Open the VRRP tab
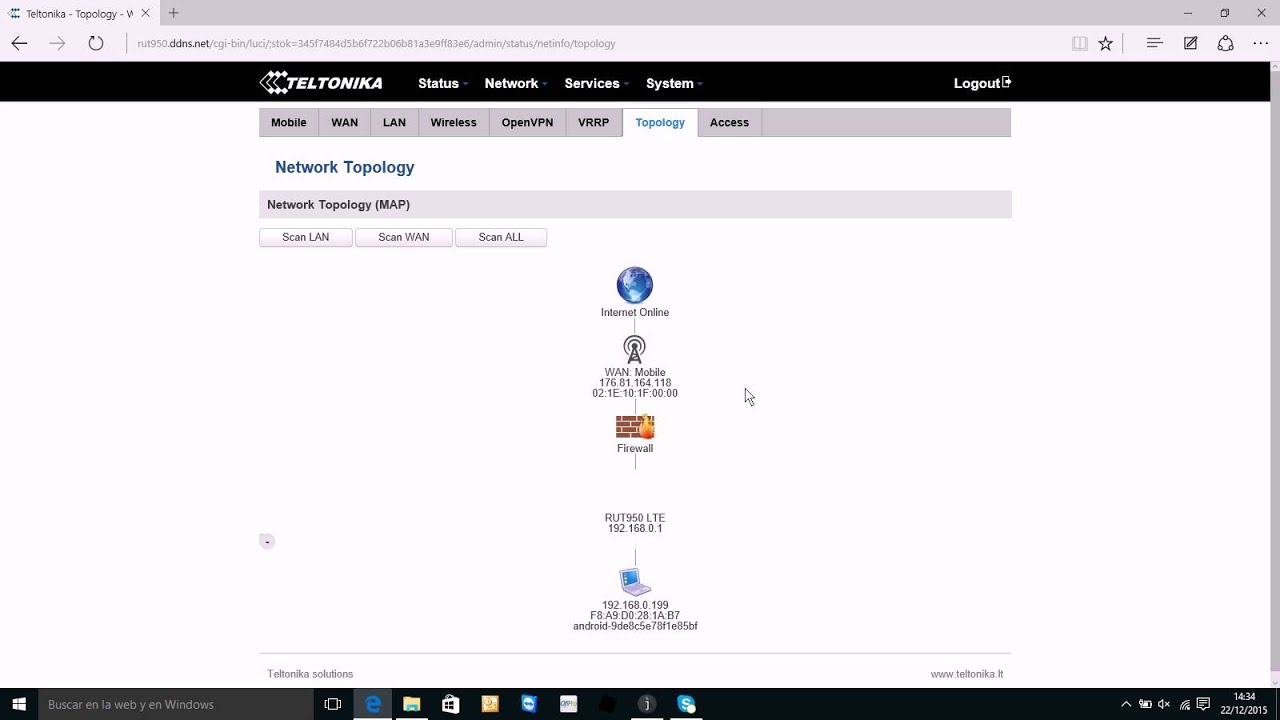1280x720 pixels. pyautogui.click(x=593, y=122)
